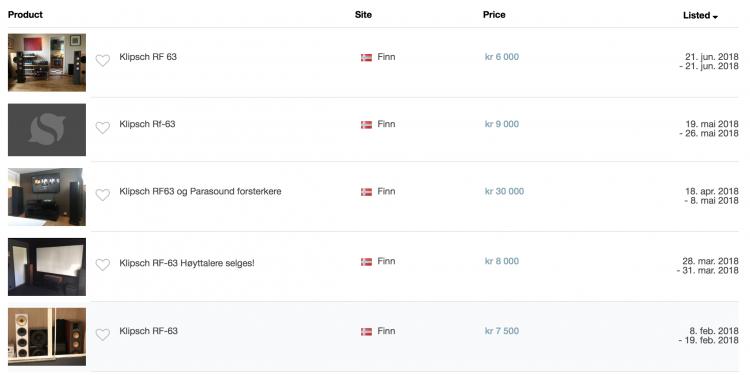Sort by Listed column dropdown arrow

(715, 17)
